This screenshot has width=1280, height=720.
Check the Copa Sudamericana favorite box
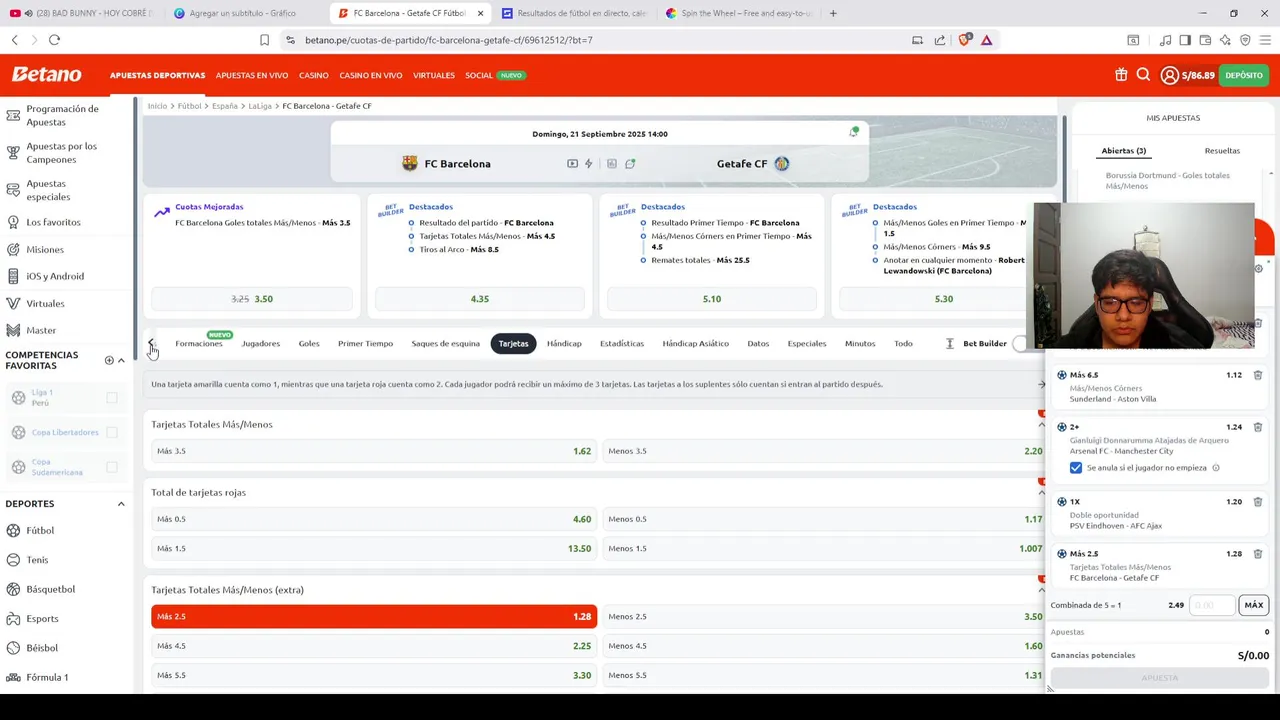112,467
